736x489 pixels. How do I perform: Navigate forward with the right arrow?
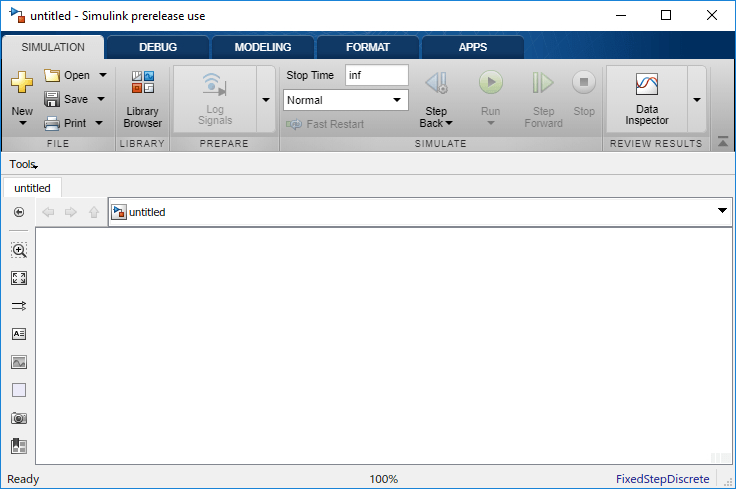click(71, 212)
